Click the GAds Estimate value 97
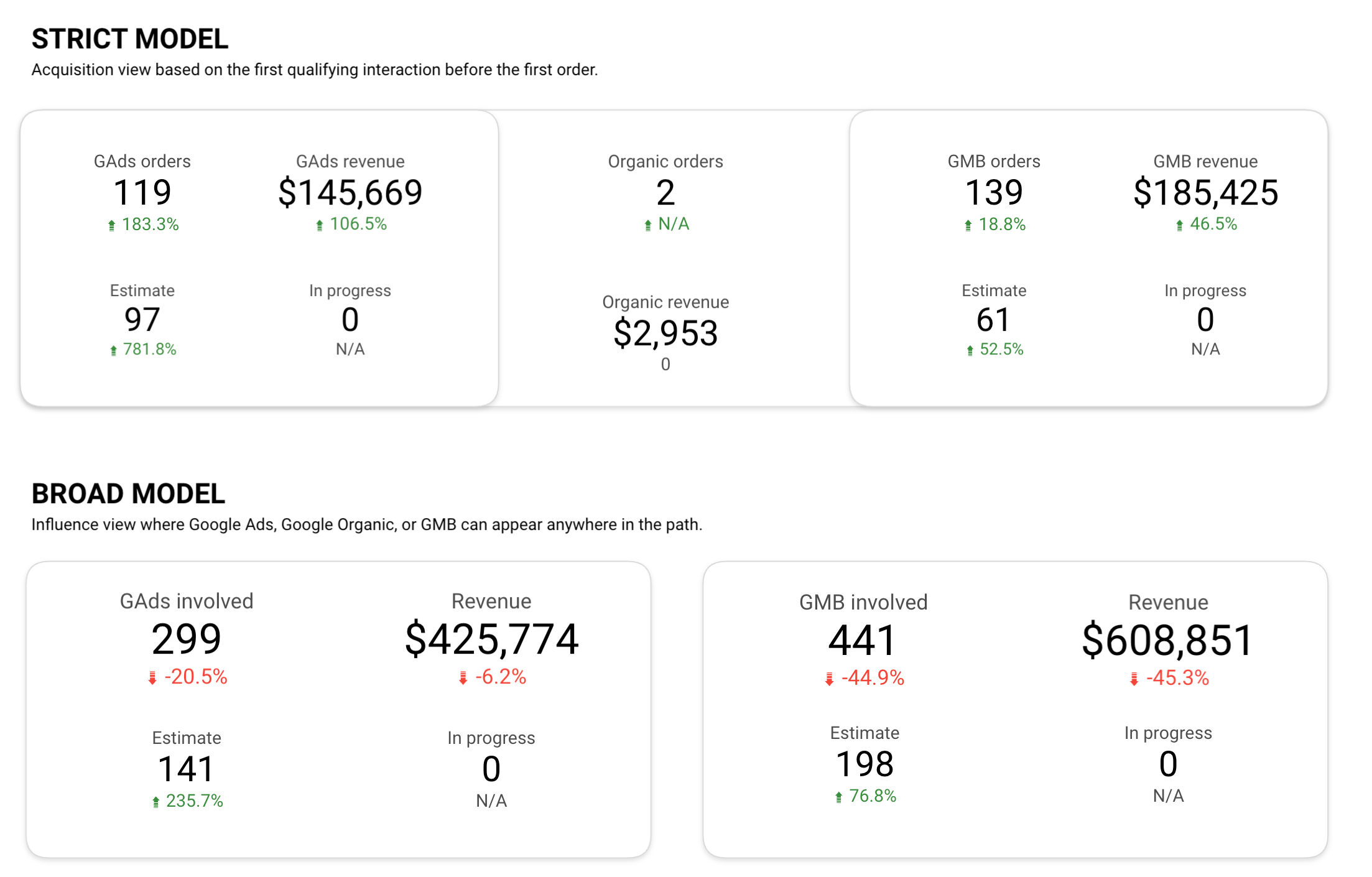The height and width of the screenshot is (877, 1372). (x=142, y=320)
